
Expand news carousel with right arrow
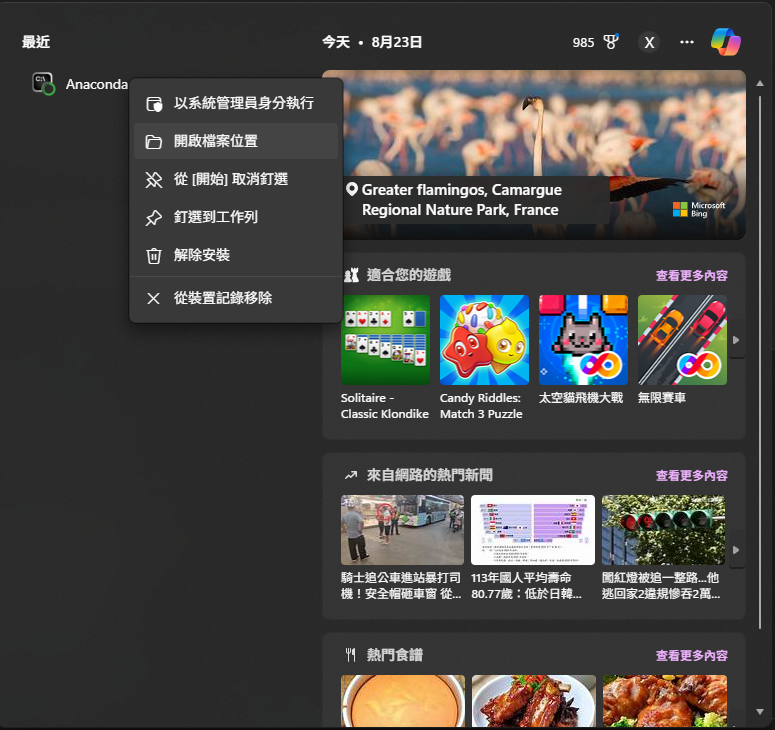pos(736,550)
